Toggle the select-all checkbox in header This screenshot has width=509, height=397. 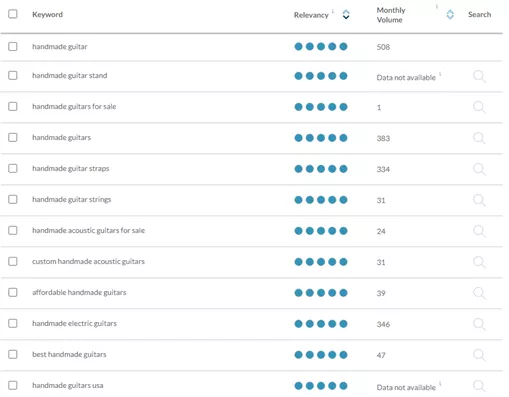point(13,14)
